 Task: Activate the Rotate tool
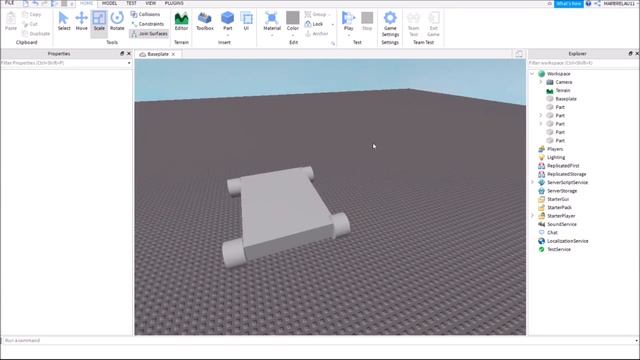click(117, 21)
